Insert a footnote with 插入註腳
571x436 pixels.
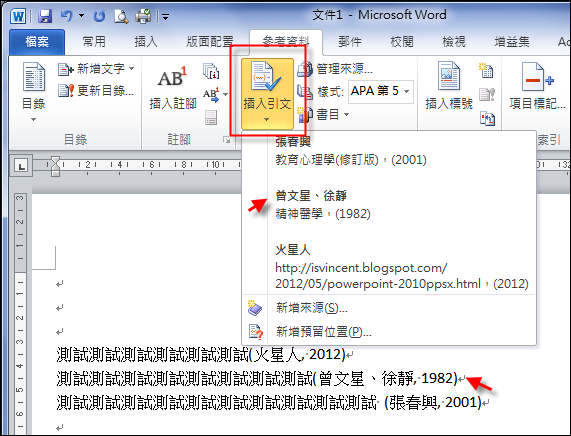pos(173,87)
